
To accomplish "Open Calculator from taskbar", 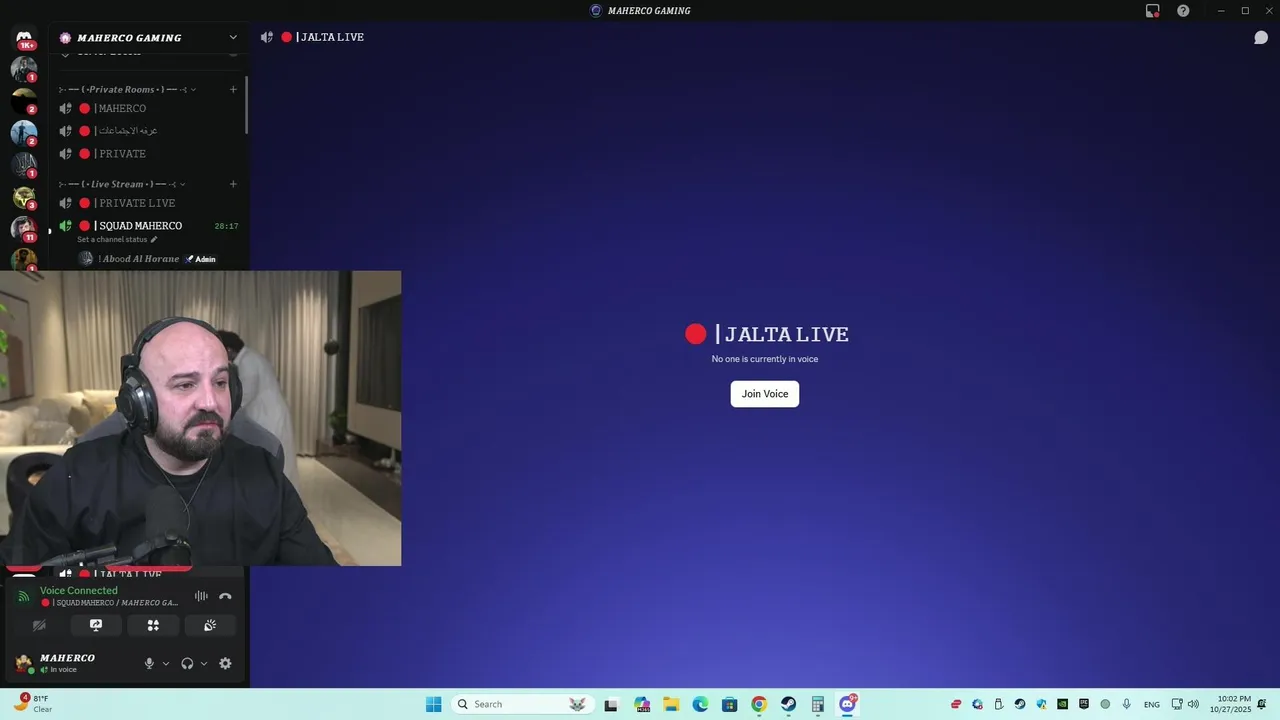I will pyautogui.click(x=818, y=704).
